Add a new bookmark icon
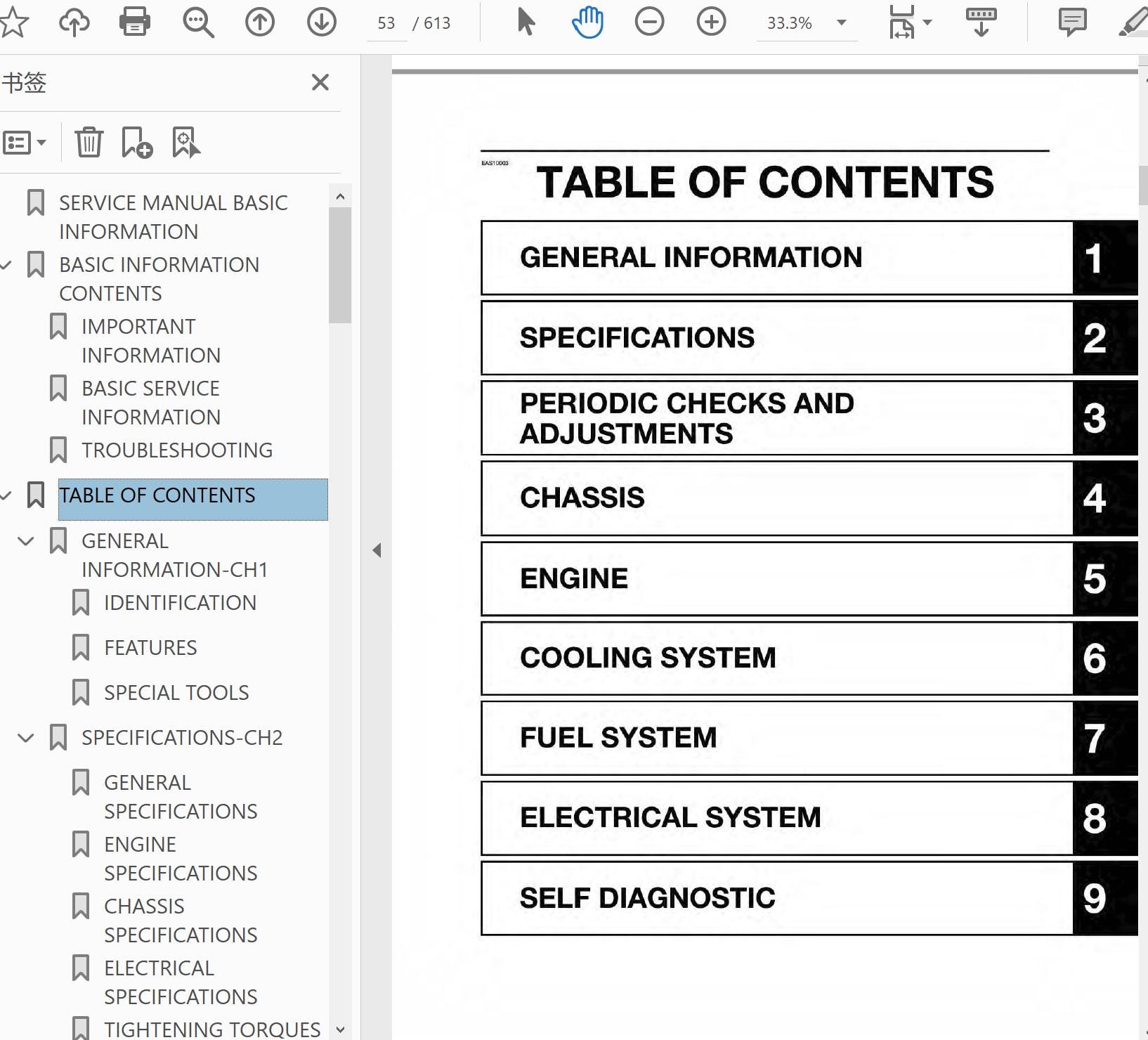Screen dimensions: 1148x1040 [x=137, y=142]
